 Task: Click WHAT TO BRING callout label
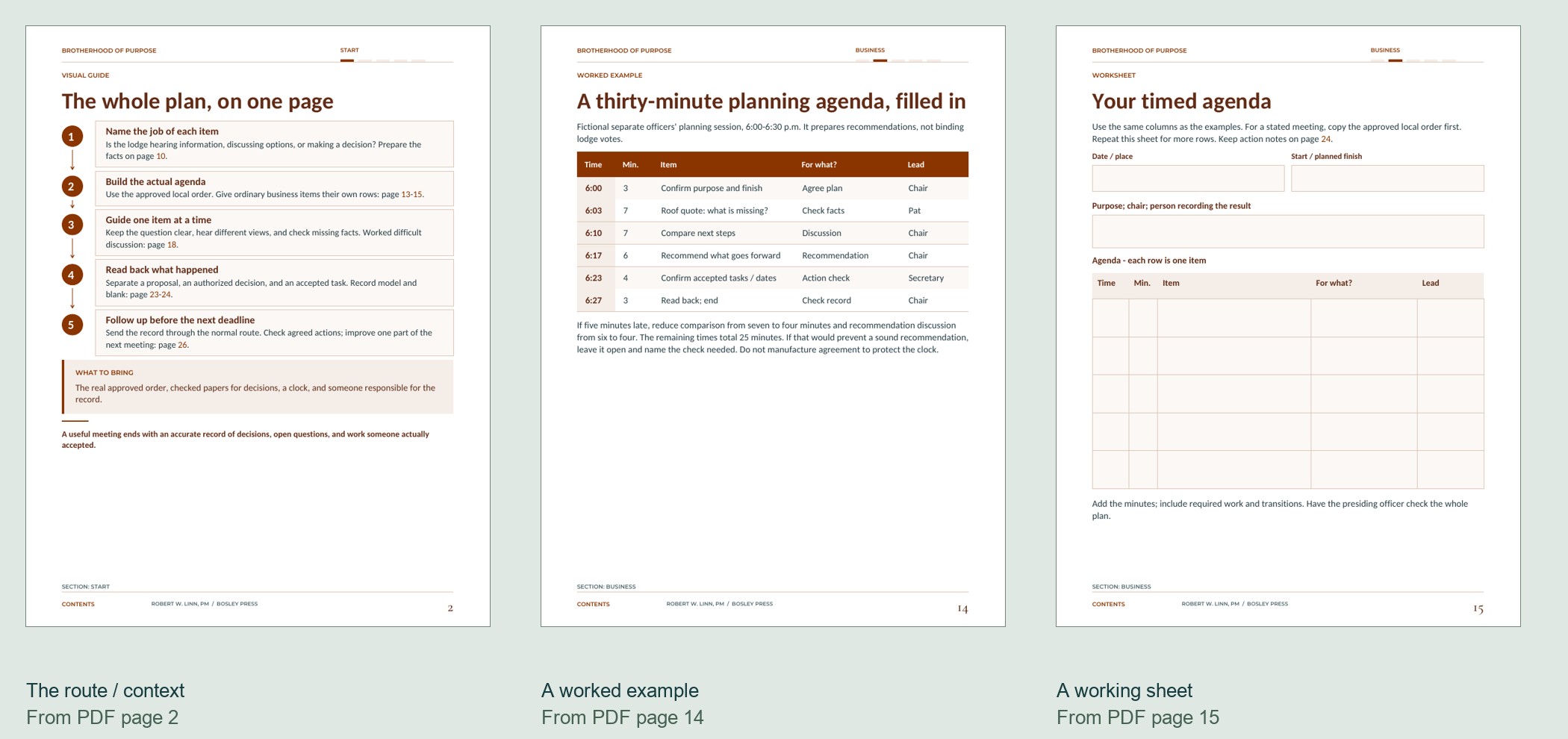[105, 372]
